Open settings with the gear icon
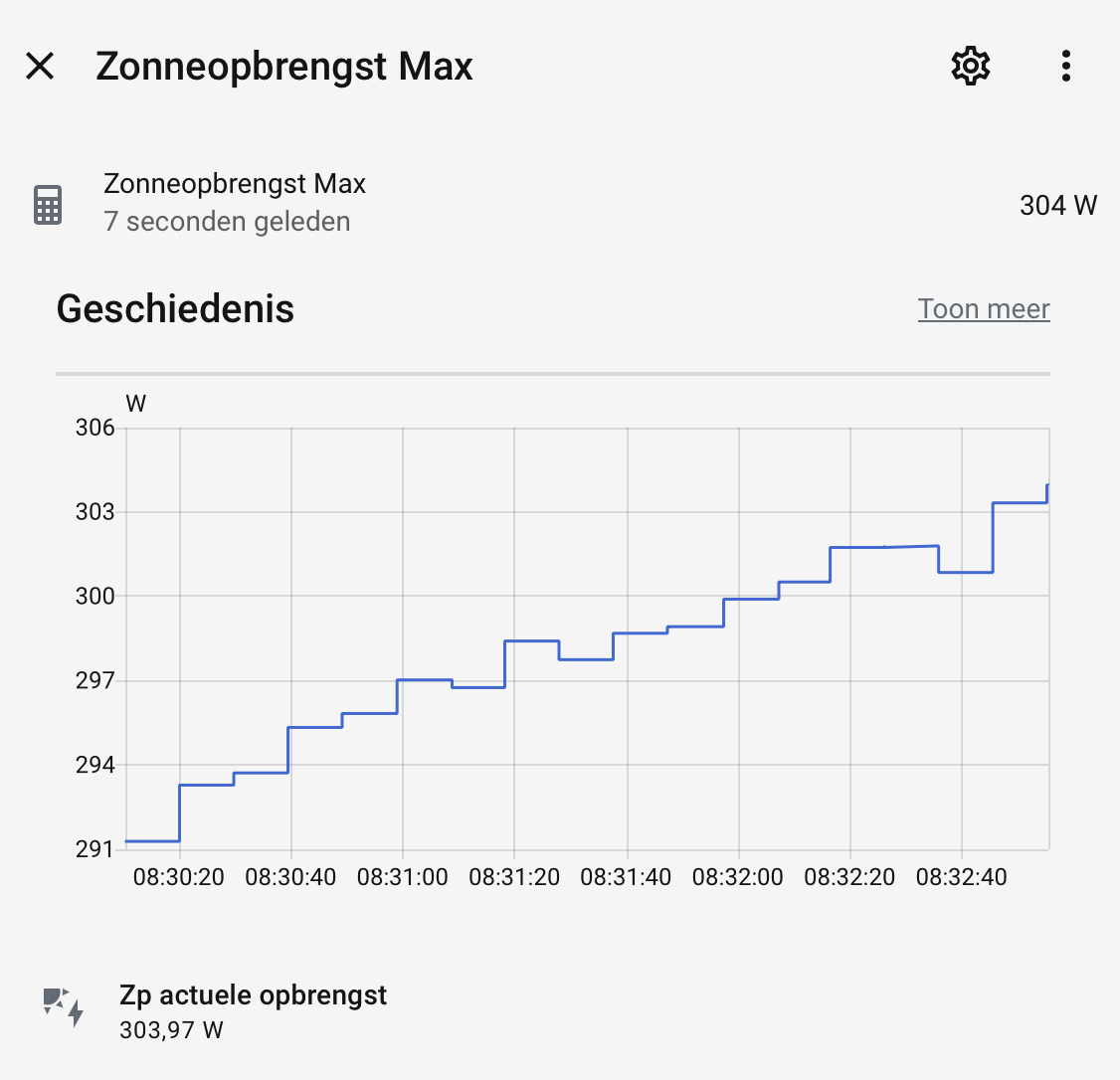The height and width of the screenshot is (1080, 1120). point(971,67)
